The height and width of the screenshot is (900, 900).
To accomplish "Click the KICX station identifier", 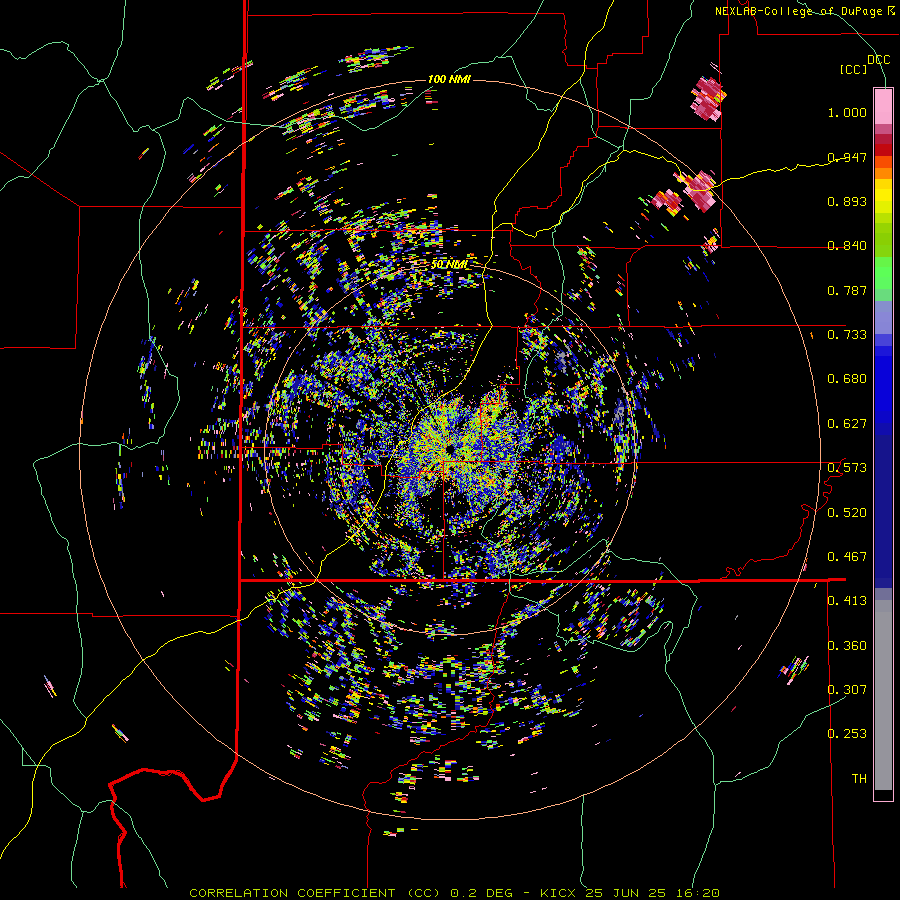I will [x=559, y=893].
